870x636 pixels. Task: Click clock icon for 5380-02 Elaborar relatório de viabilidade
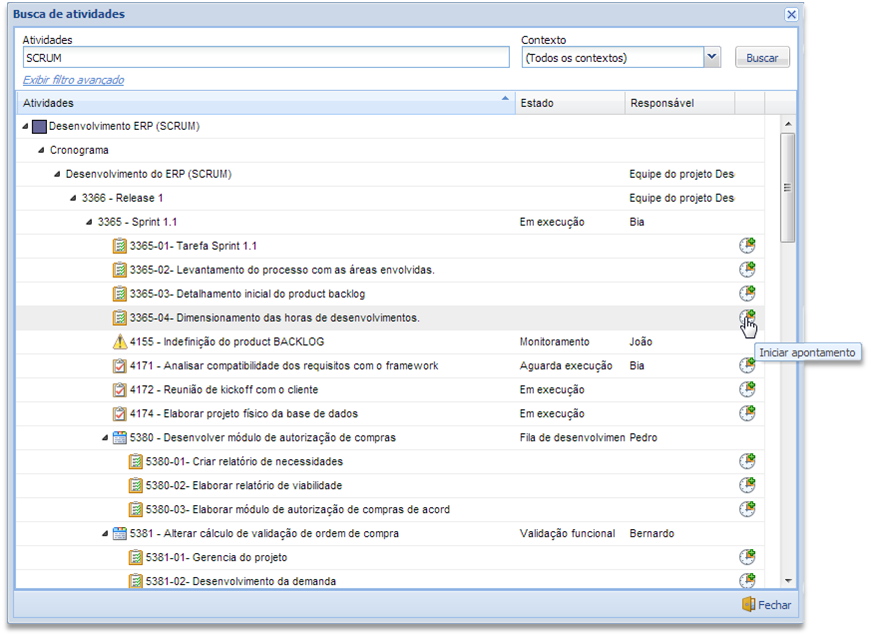(747, 485)
